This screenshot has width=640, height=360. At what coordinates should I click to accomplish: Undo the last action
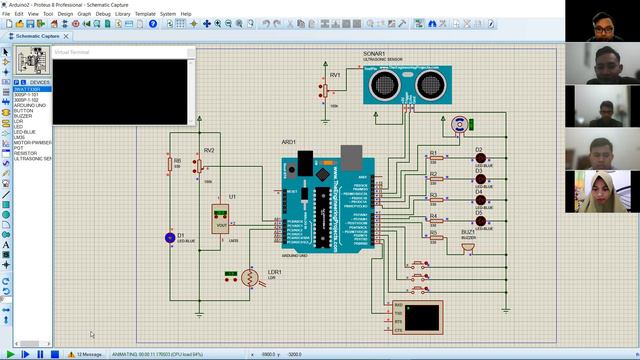point(266,24)
